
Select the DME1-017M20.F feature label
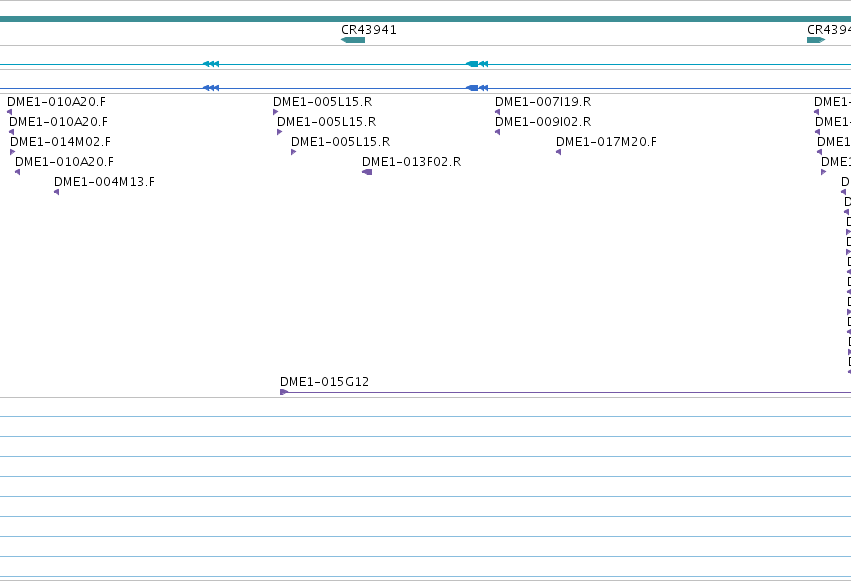[x=606, y=142]
